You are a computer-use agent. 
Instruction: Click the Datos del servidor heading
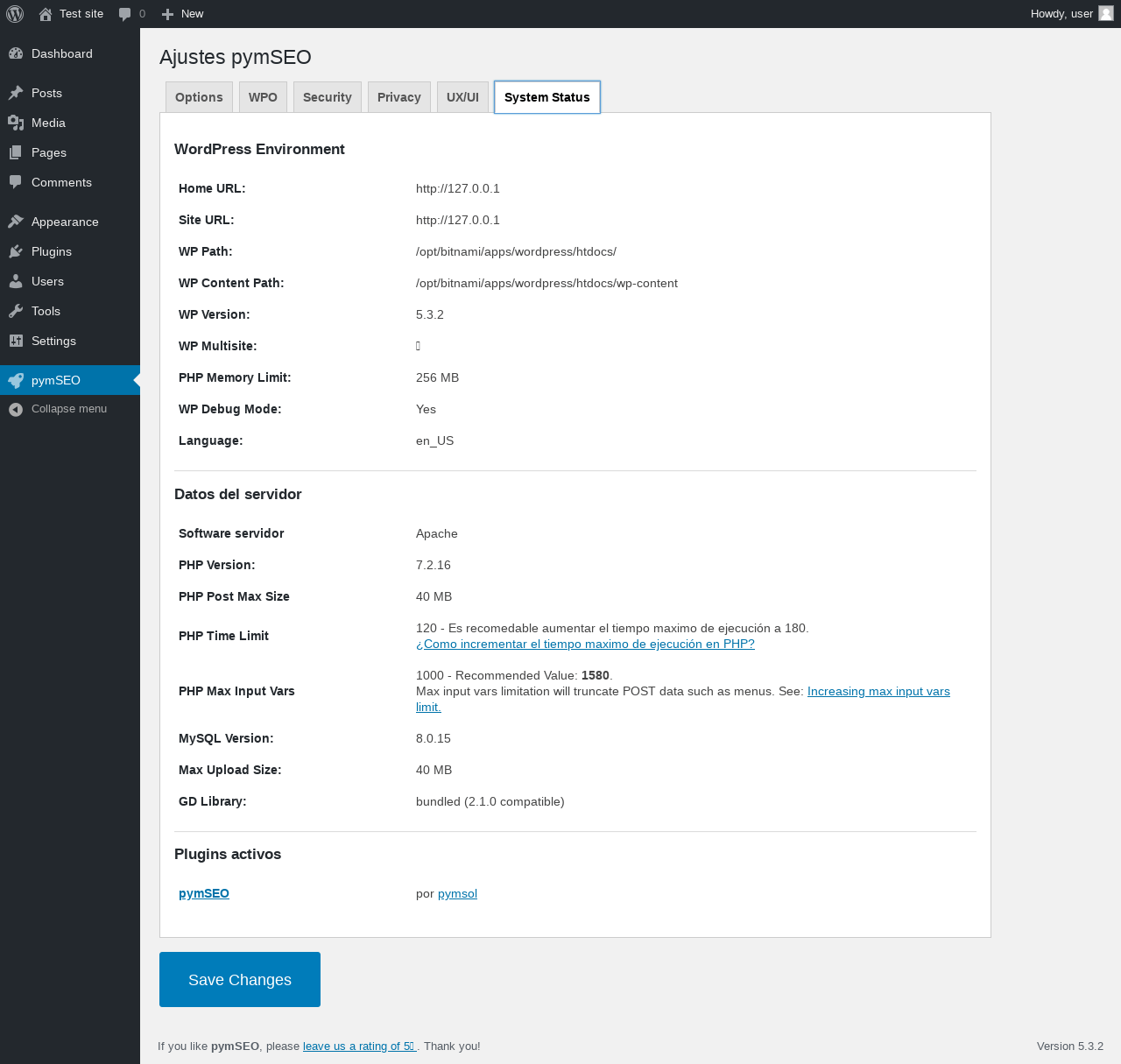(x=238, y=494)
